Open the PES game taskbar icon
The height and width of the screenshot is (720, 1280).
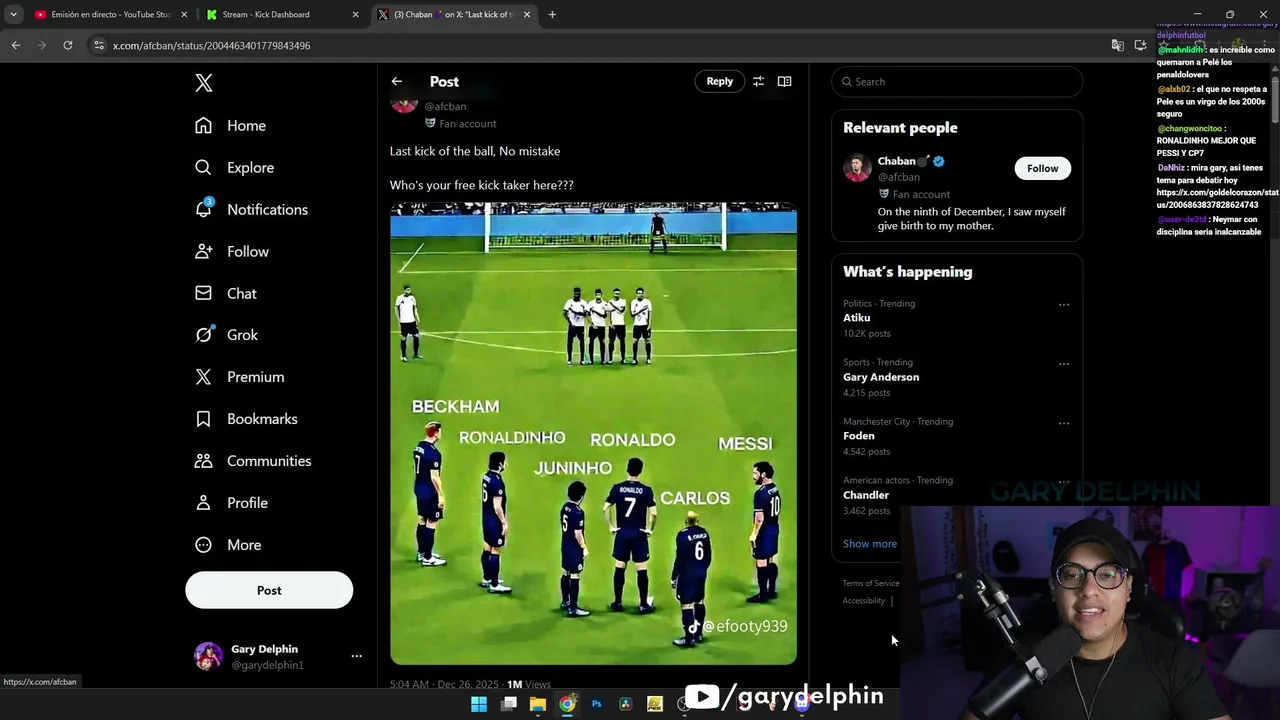pos(655,704)
